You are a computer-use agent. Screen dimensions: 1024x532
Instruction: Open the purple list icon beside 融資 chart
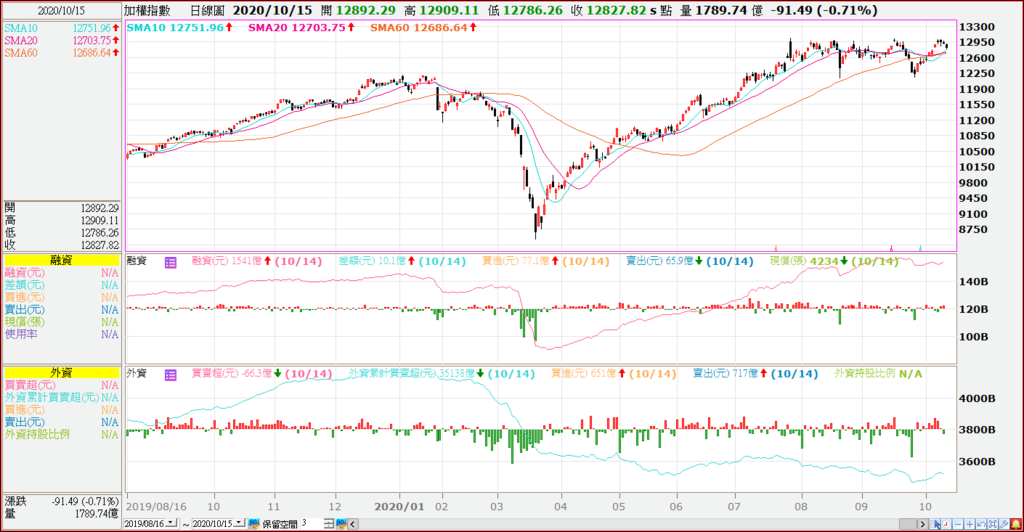point(170,262)
